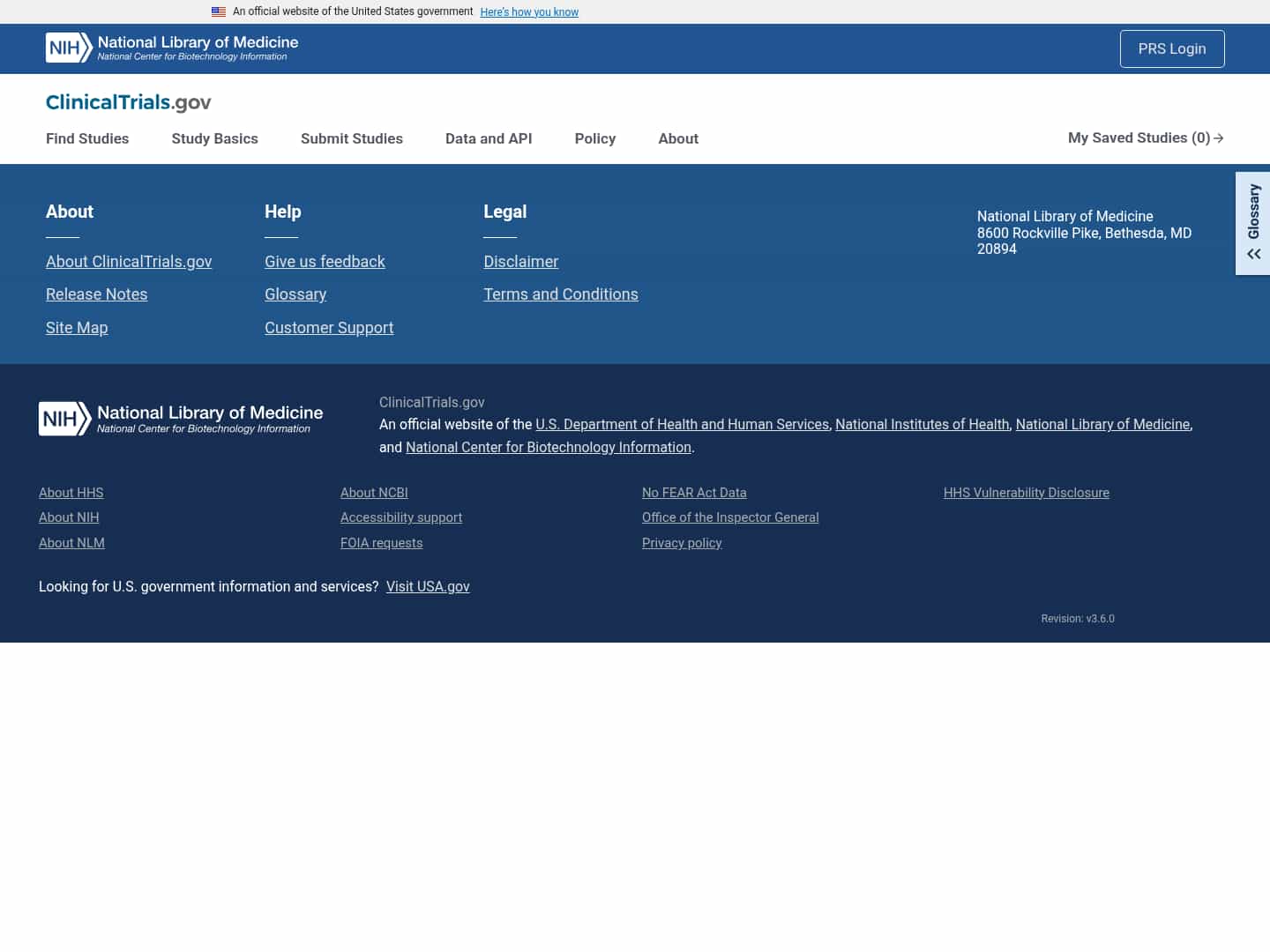Click the PRS Login button
The image size is (1270, 952).
click(x=1172, y=48)
